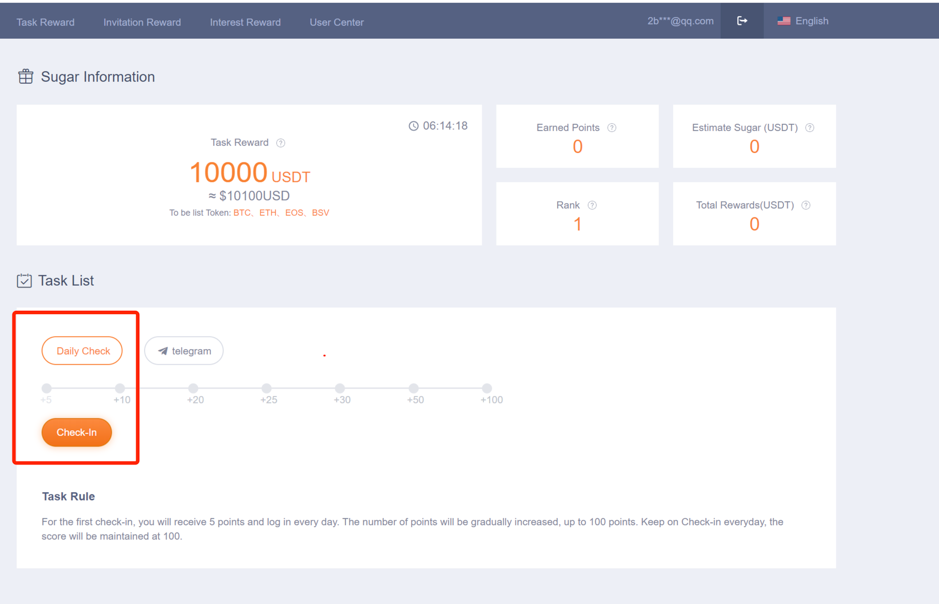
Task: Open Interest Reward section
Action: (x=245, y=22)
